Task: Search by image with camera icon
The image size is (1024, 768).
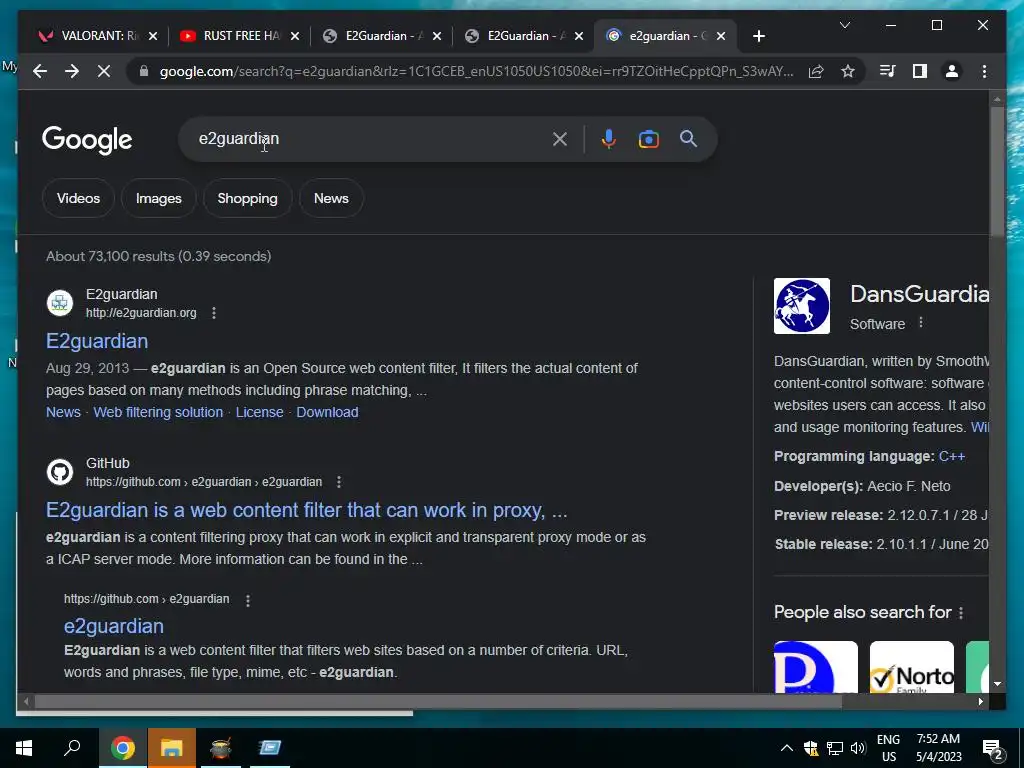Action: click(648, 139)
